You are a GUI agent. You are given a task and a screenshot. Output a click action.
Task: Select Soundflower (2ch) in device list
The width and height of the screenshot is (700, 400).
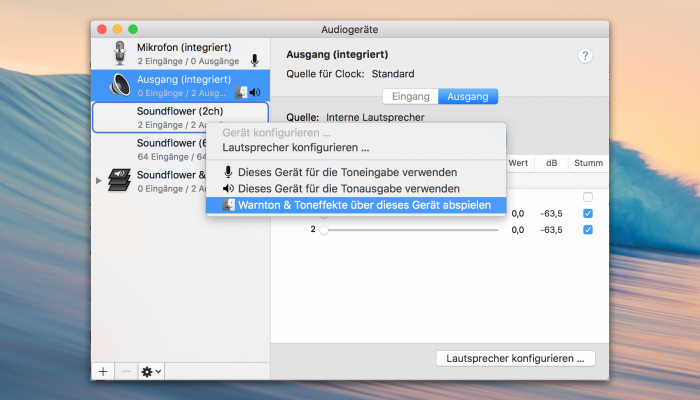[180, 117]
